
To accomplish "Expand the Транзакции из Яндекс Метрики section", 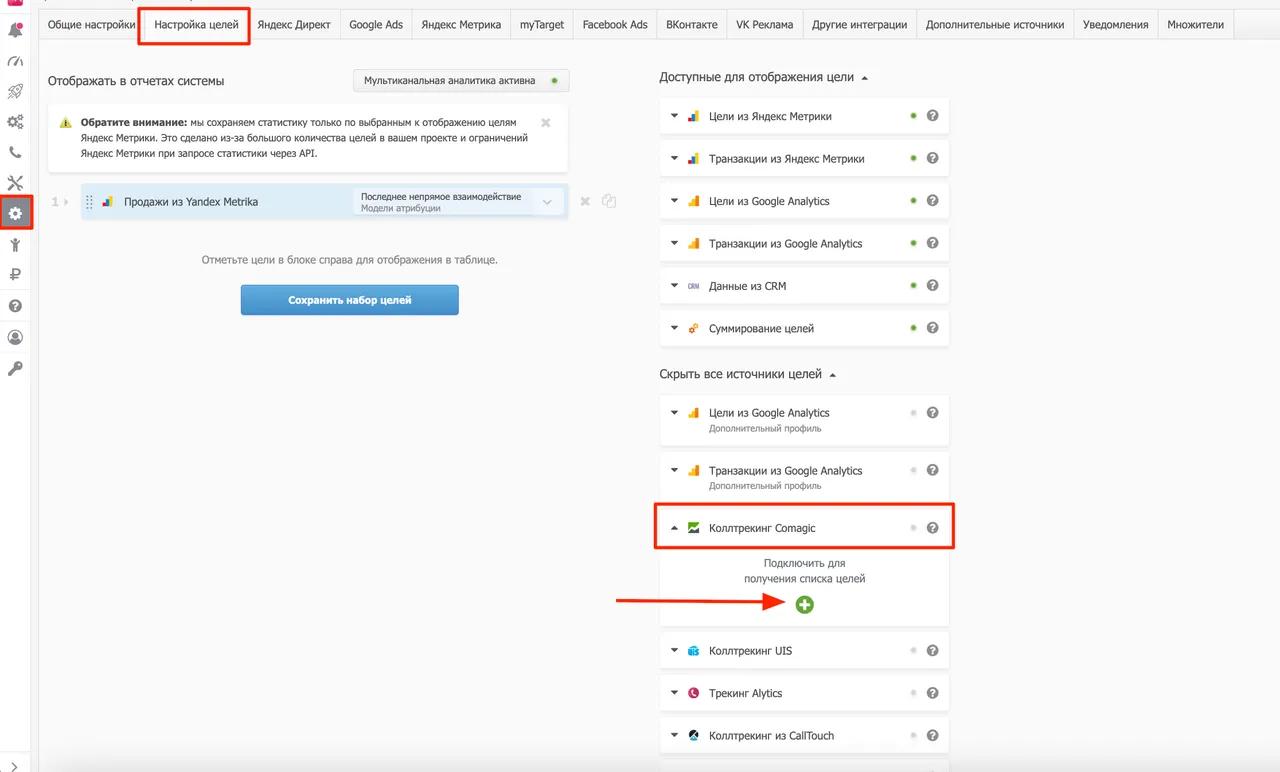I will pos(675,158).
